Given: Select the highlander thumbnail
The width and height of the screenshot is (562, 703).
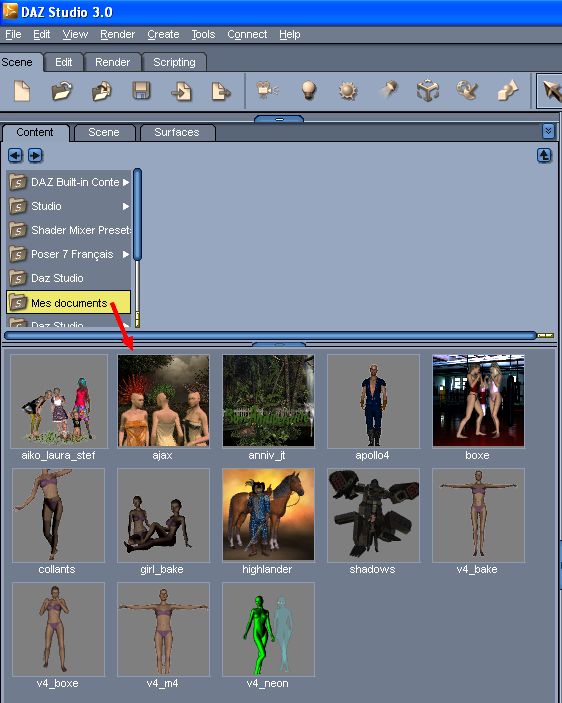Looking at the screenshot, I should (x=268, y=515).
